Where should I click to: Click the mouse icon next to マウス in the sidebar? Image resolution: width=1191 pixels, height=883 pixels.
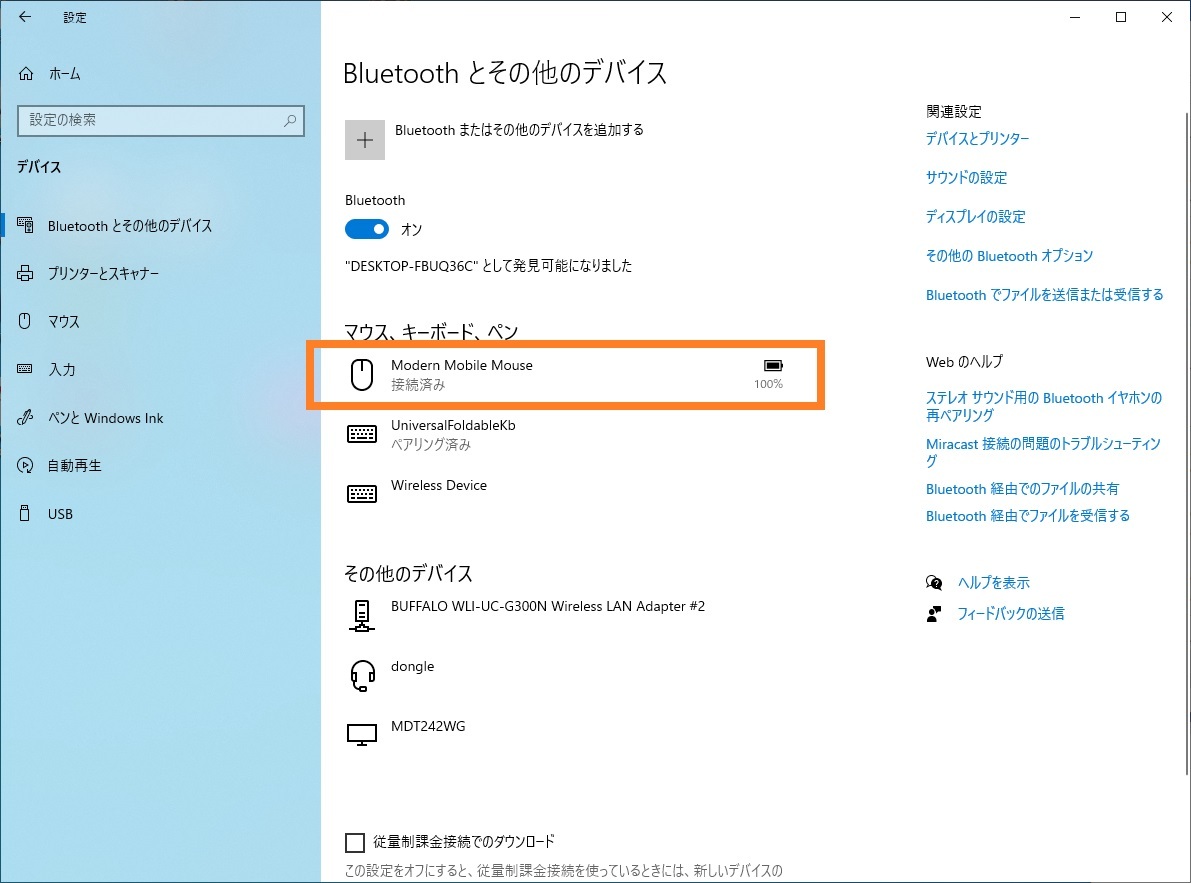click(x=25, y=321)
